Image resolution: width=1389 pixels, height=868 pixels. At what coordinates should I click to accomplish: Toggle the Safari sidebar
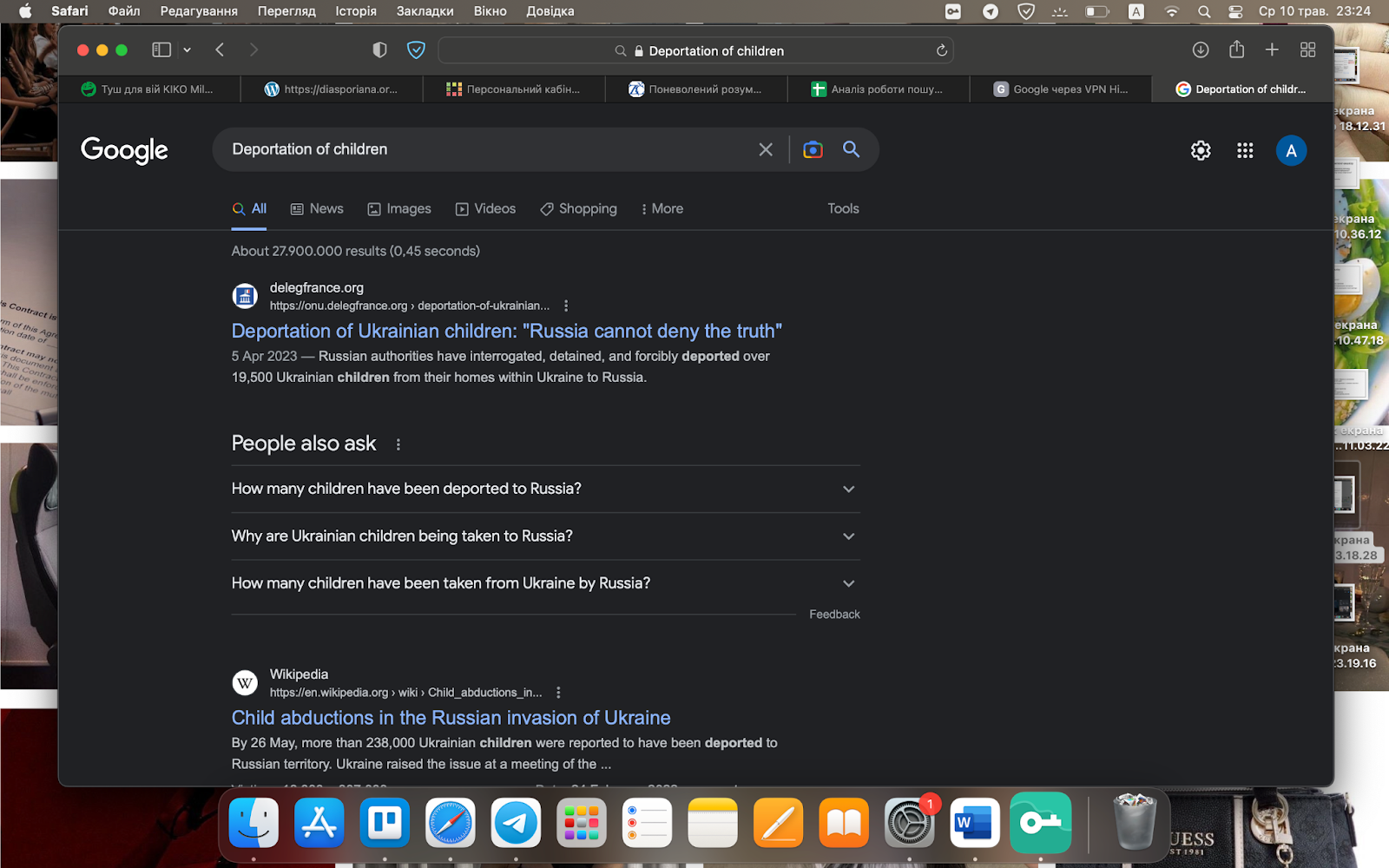click(x=161, y=50)
